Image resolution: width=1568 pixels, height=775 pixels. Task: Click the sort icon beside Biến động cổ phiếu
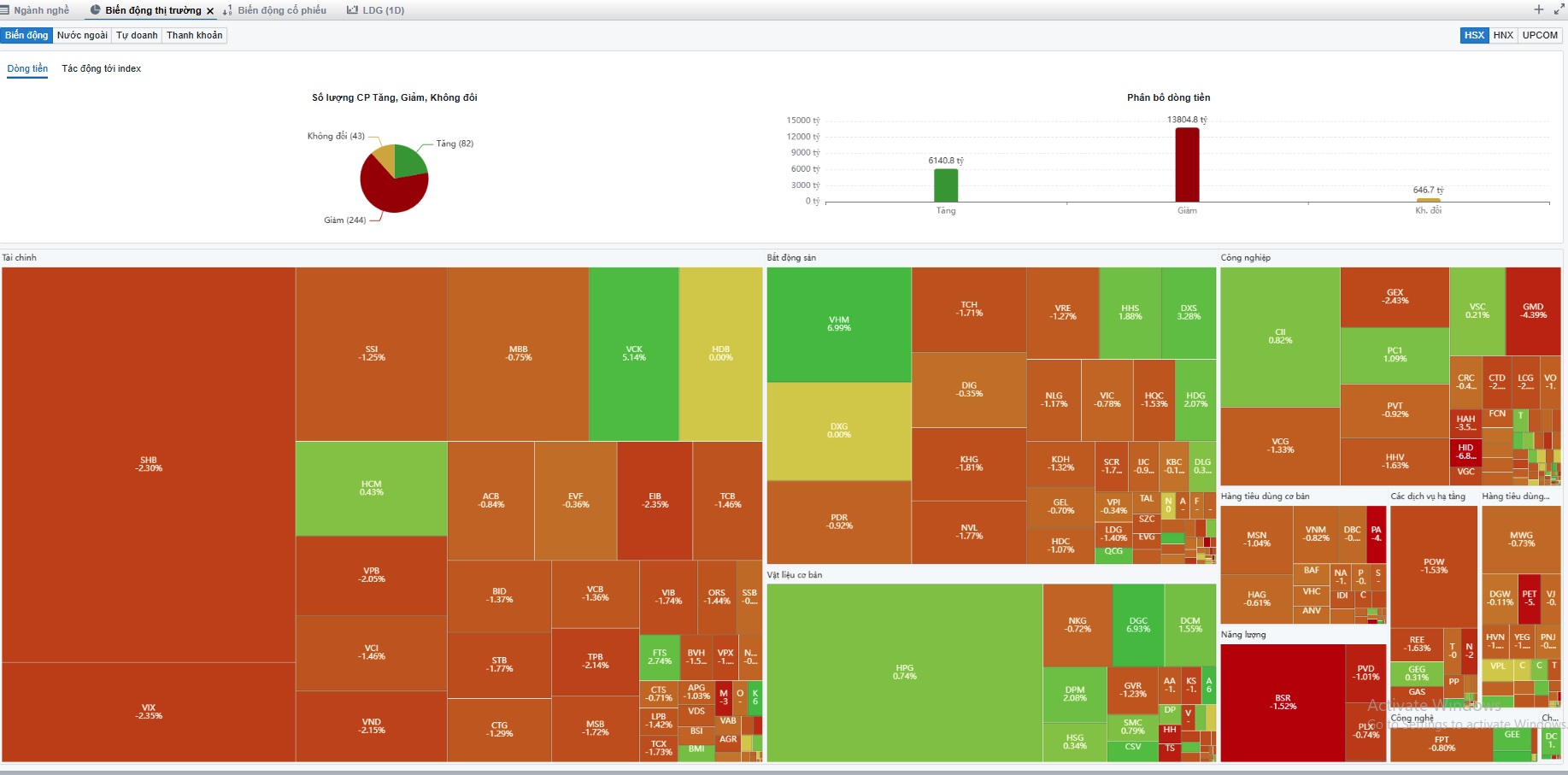(227, 11)
